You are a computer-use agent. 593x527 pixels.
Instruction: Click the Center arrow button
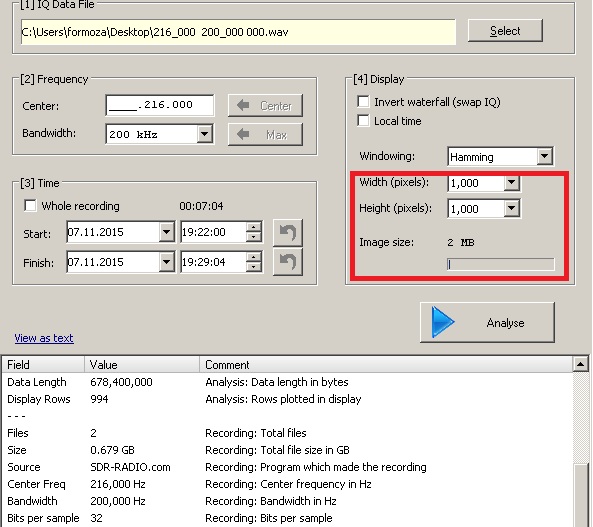tap(265, 106)
